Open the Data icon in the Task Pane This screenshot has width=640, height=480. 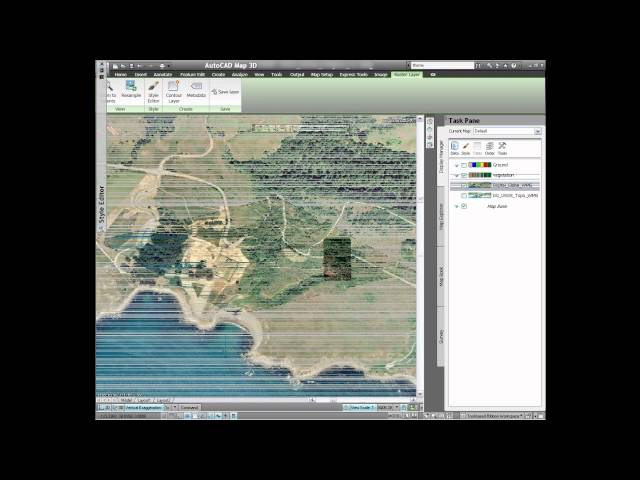pos(454,148)
